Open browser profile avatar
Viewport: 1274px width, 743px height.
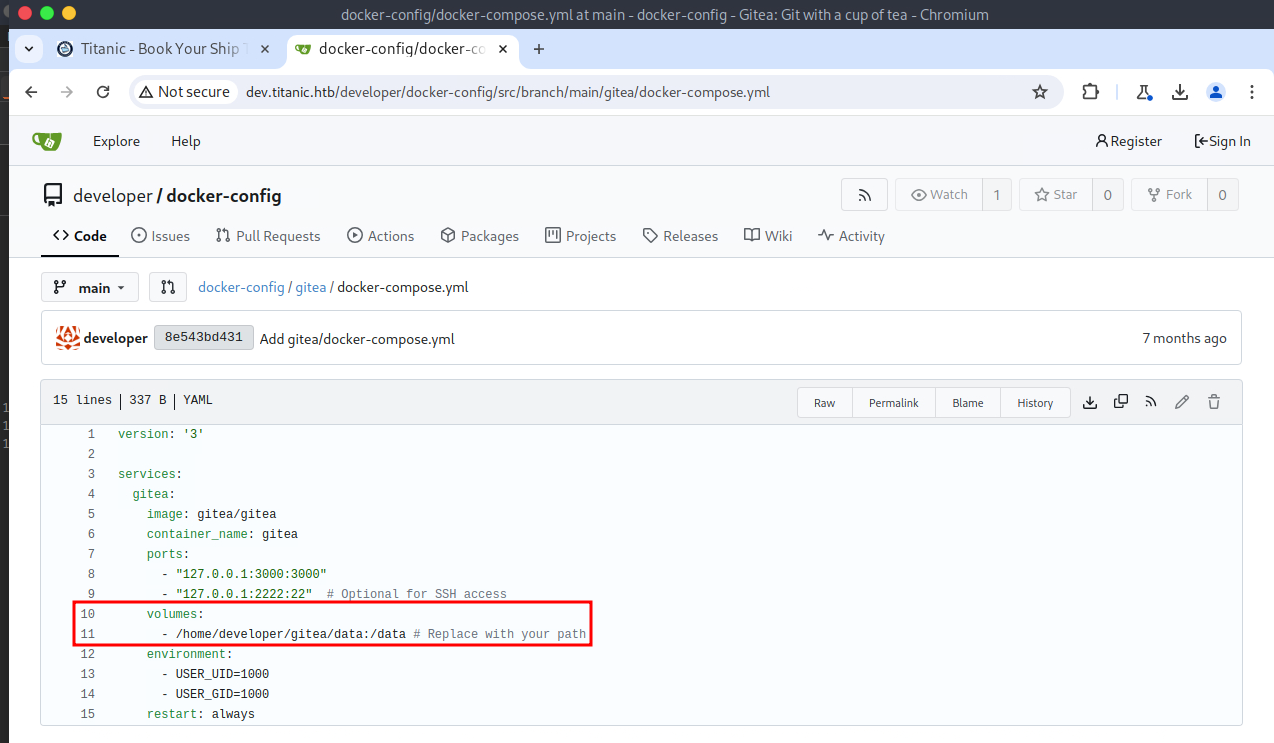pyautogui.click(x=1216, y=92)
